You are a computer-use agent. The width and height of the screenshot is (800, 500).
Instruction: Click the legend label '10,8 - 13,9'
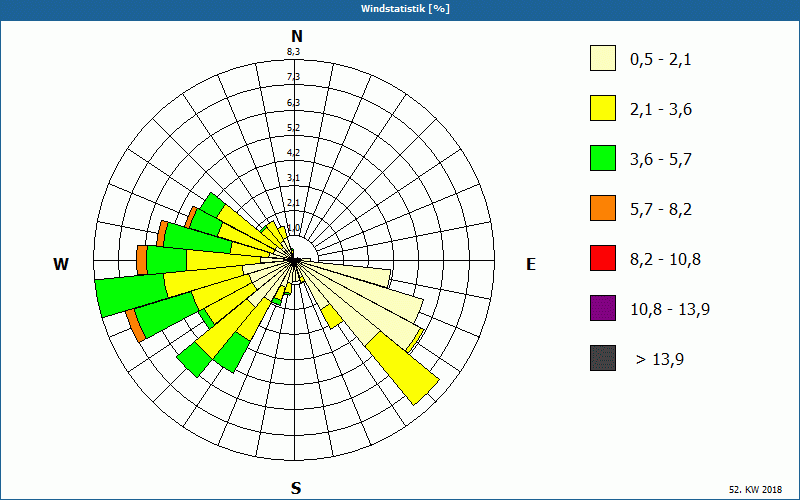pos(670,310)
